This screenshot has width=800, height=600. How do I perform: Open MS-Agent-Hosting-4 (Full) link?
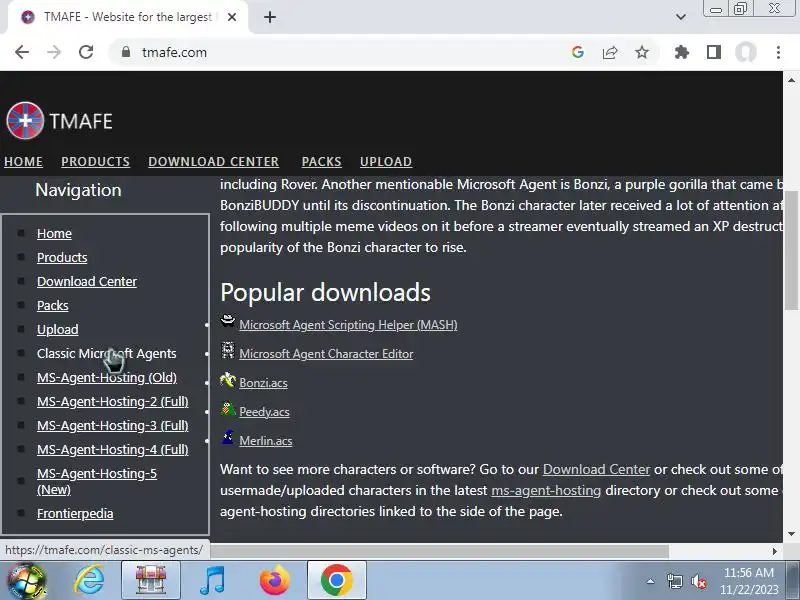coord(113,449)
